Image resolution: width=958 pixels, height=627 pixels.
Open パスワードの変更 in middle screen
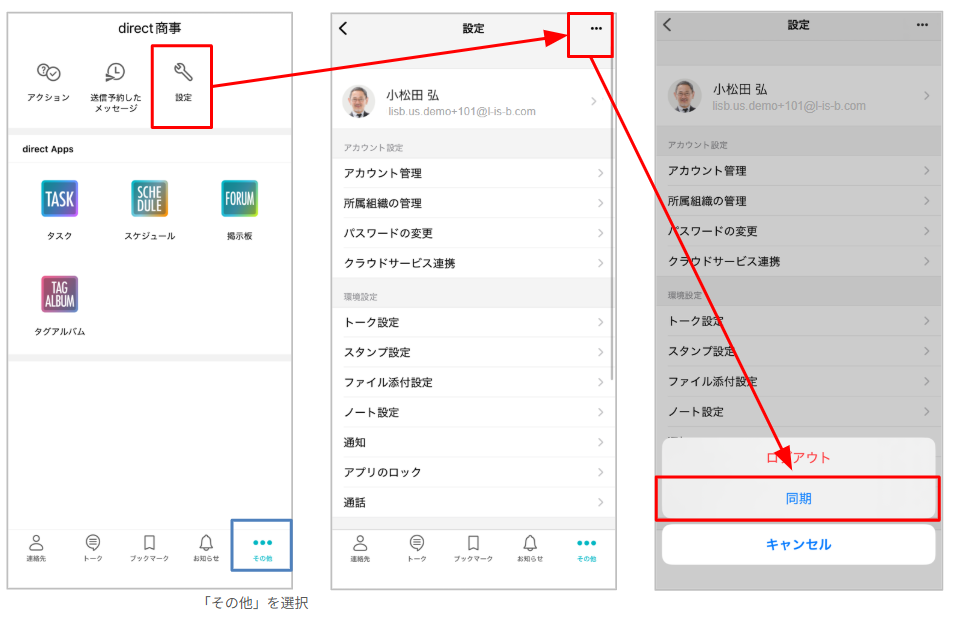pos(473,233)
